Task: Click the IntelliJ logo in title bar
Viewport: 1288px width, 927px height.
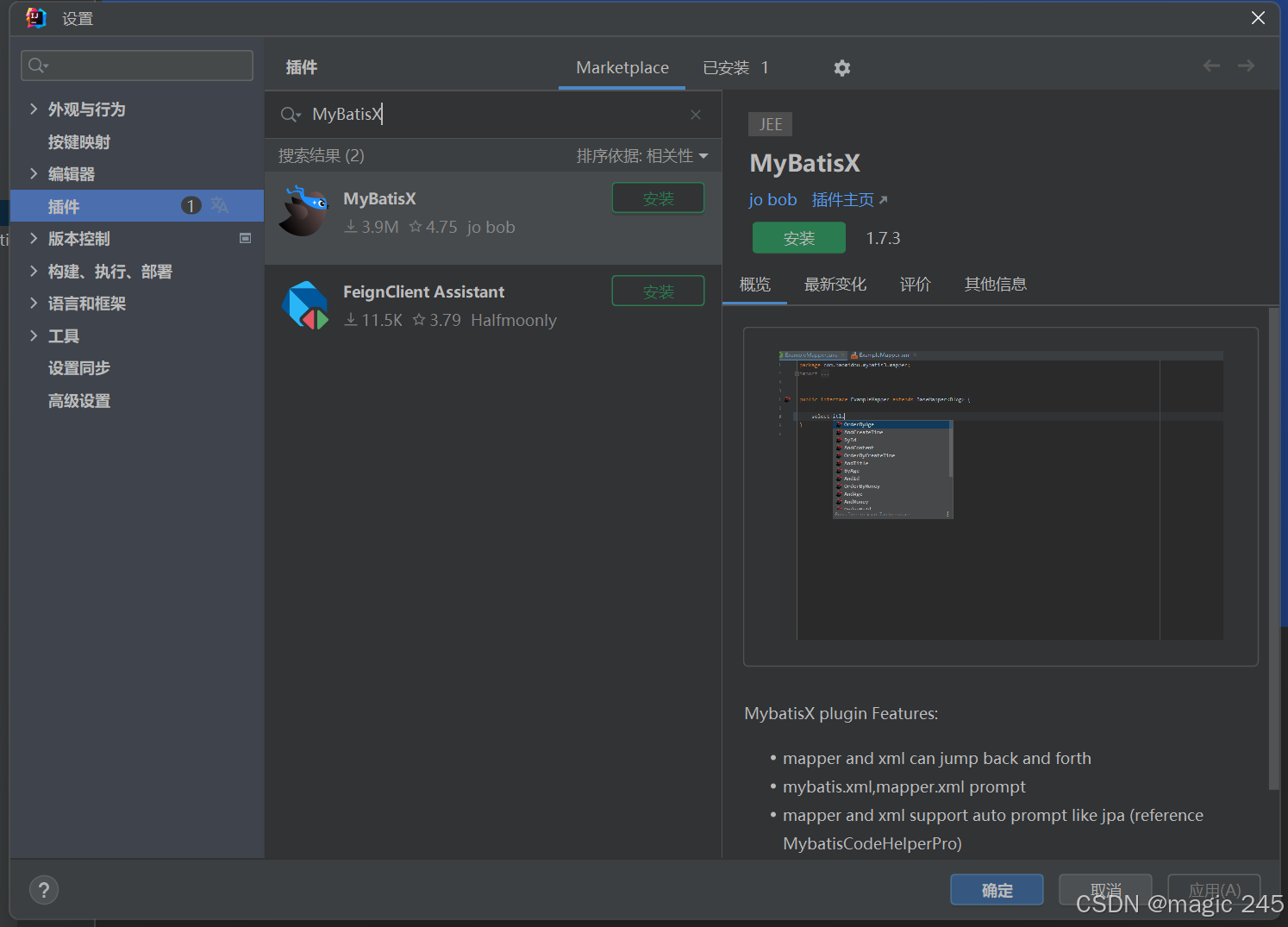Action: 35,18
